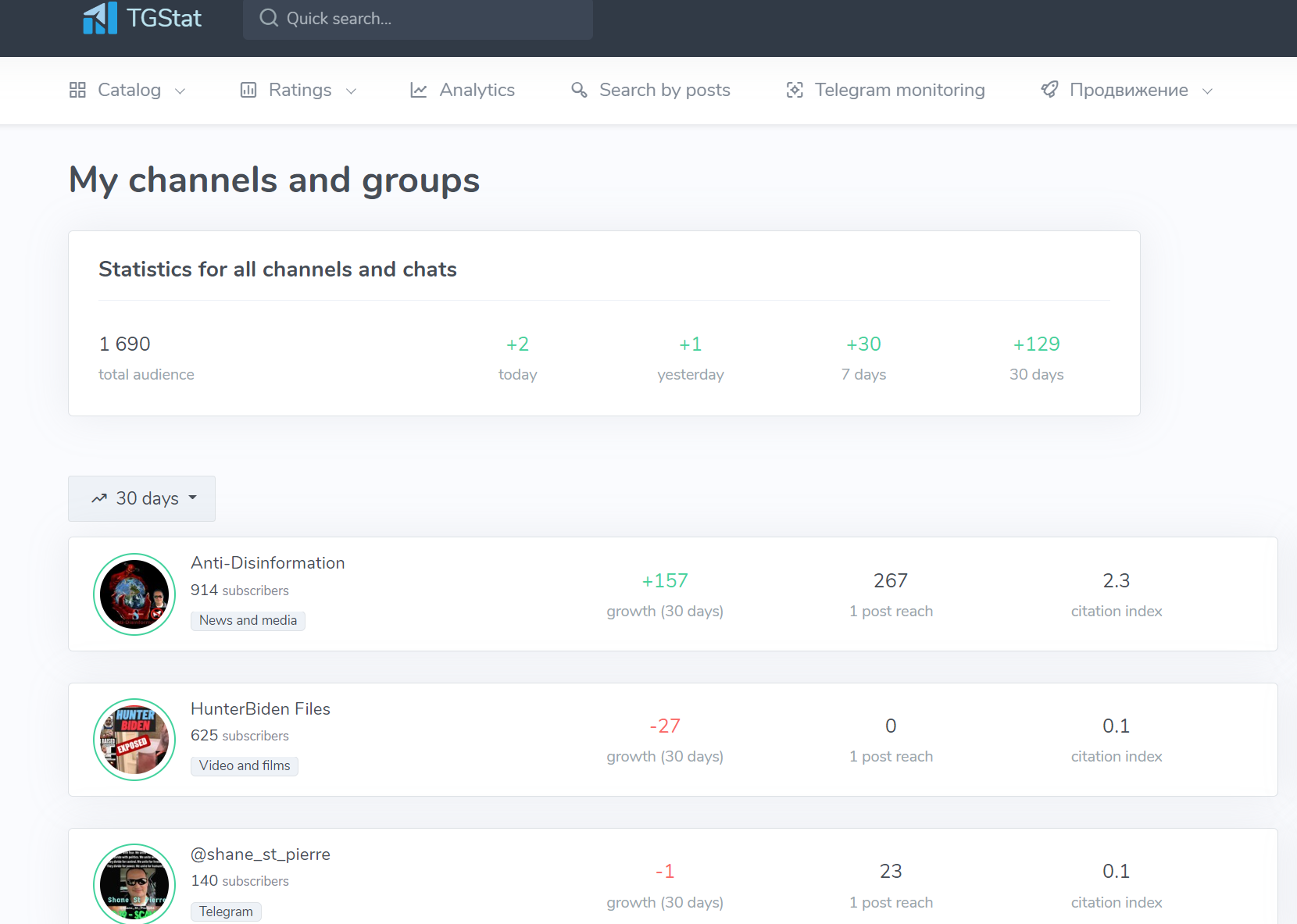Select the News and media category tag
Image resolution: width=1297 pixels, height=924 pixels.
point(248,620)
